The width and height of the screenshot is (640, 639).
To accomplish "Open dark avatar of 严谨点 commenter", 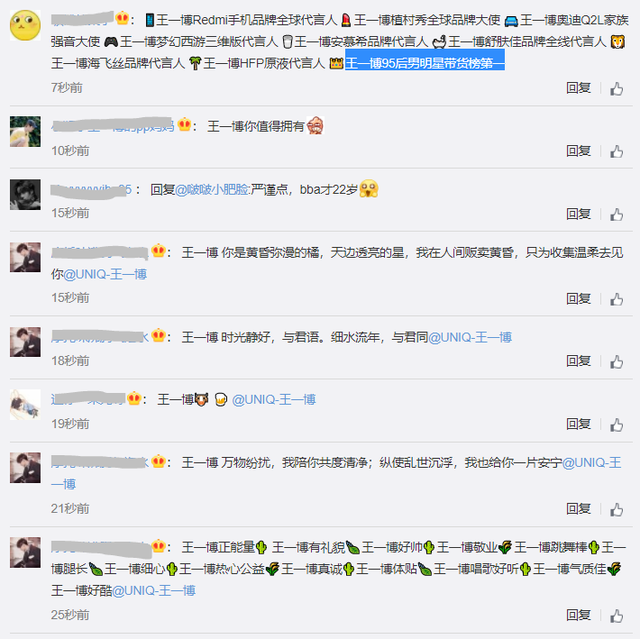I will [25, 195].
